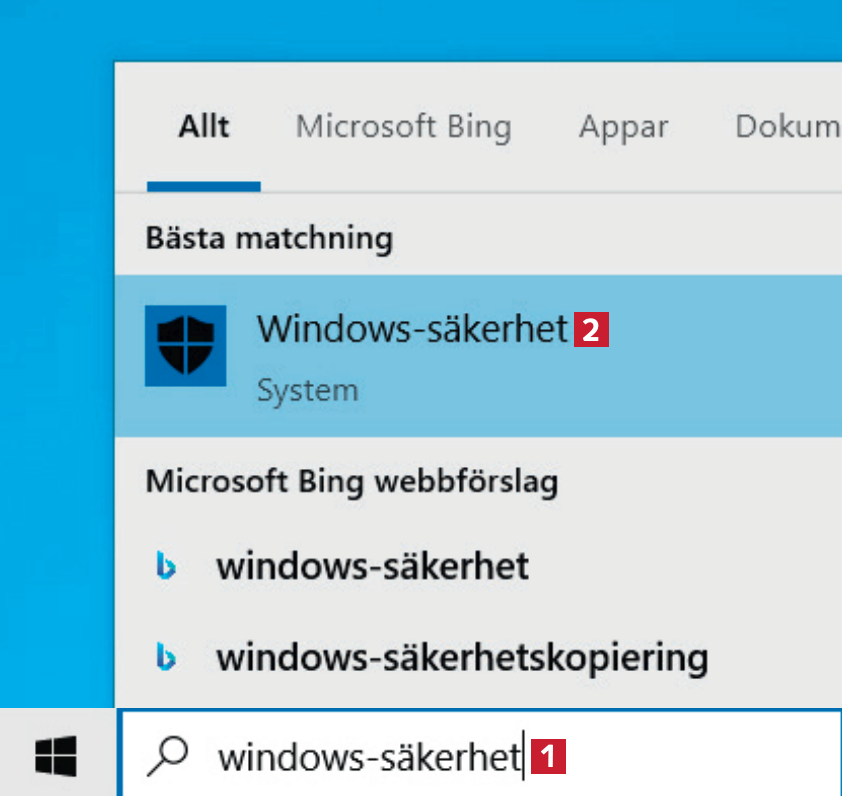The width and height of the screenshot is (842, 796).
Task: Click the System label under Windows-säkerhet
Action: [x=307, y=389]
